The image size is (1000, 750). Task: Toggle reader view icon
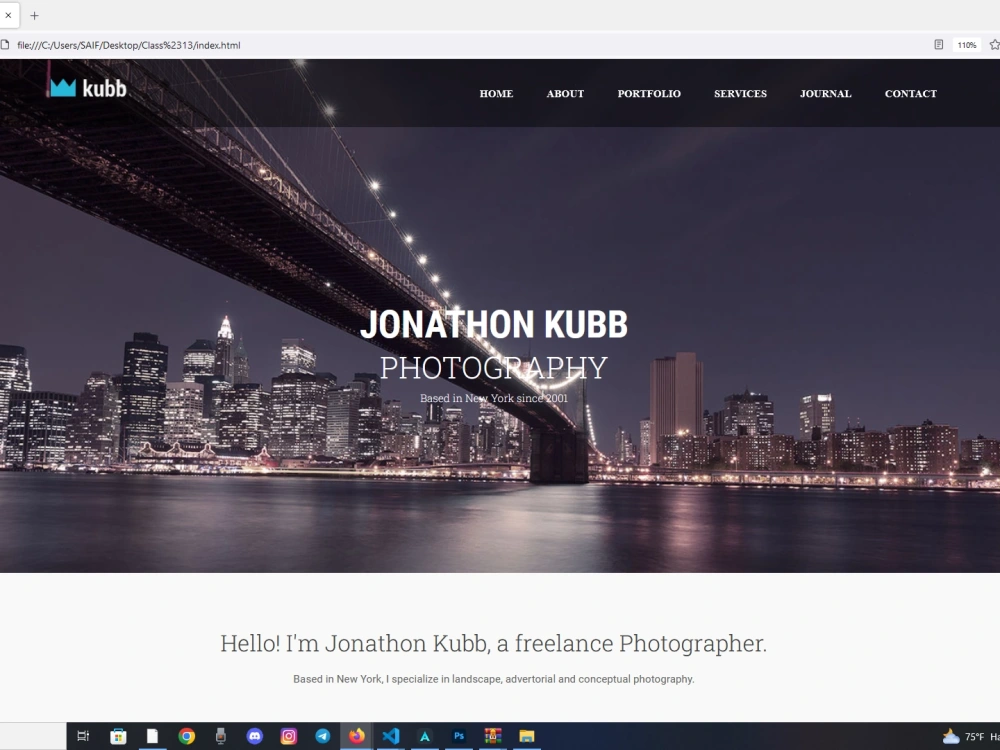point(939,45)
